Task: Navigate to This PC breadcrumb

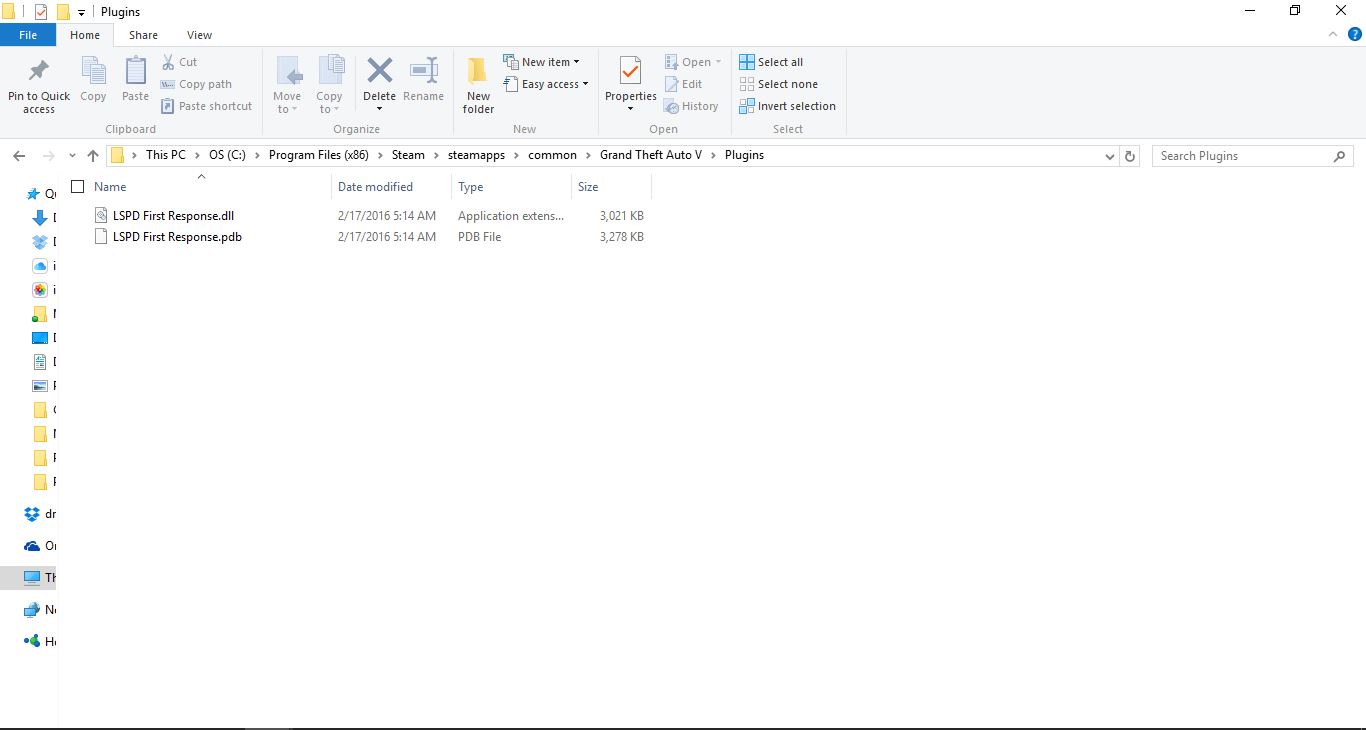Action: click(x=165, y=155)
